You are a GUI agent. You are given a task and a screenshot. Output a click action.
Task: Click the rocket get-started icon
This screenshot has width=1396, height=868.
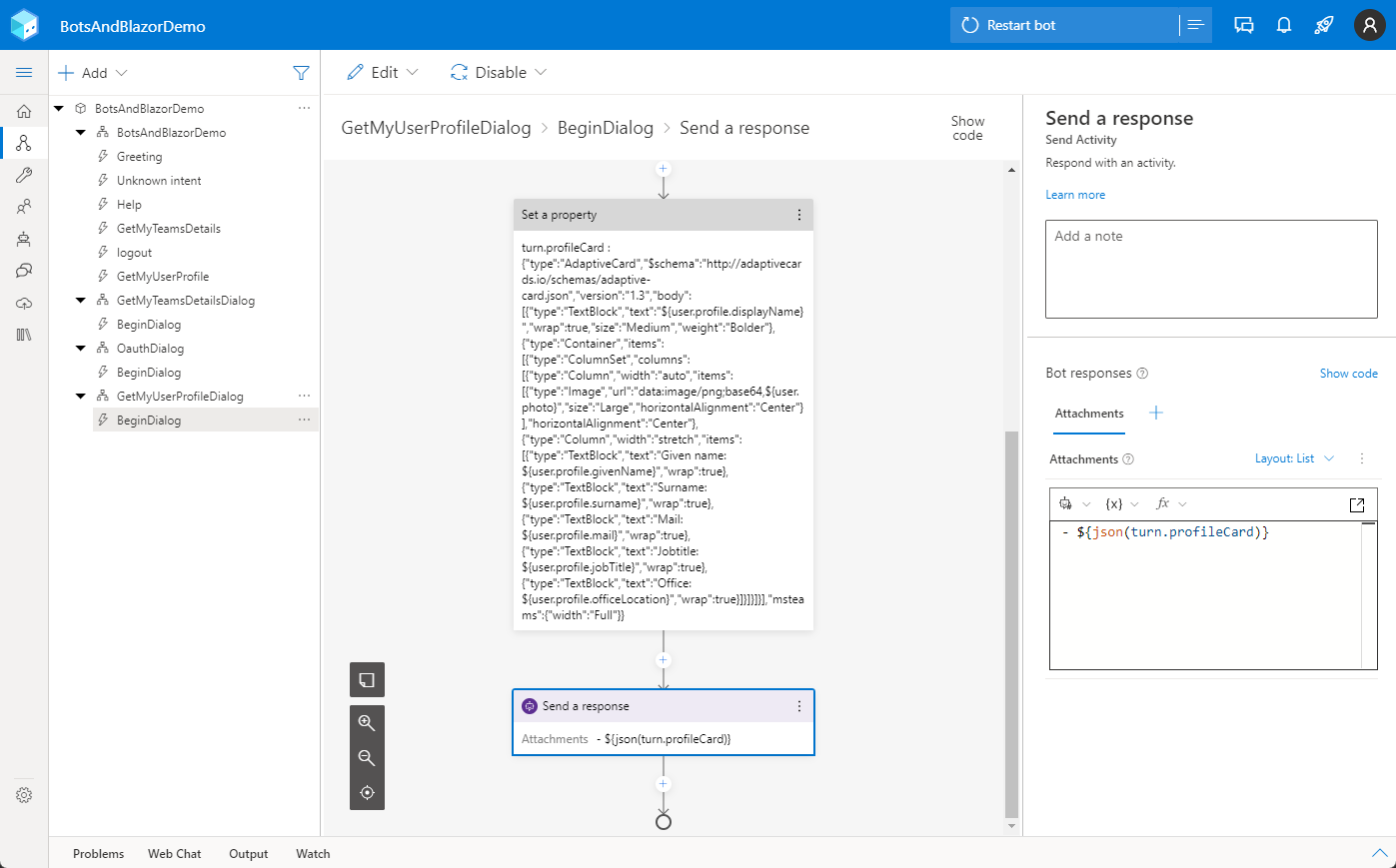tap(1324, 25)
